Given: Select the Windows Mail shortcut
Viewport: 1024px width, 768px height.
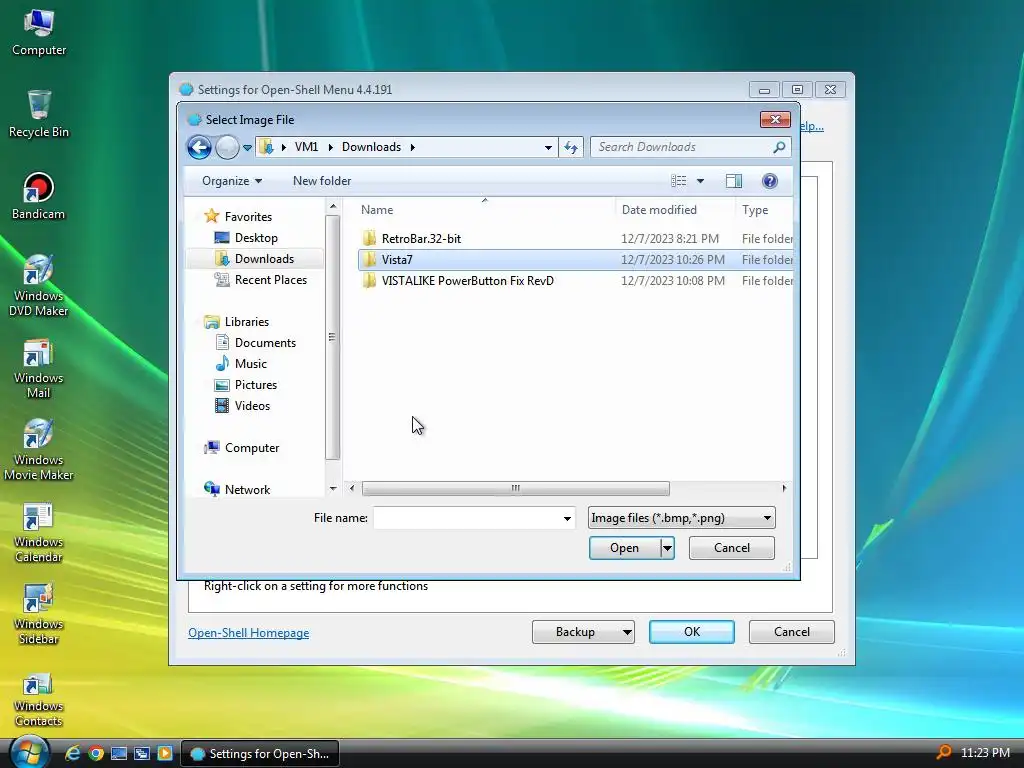Looking at the screenshot, I should click(39, 368).
